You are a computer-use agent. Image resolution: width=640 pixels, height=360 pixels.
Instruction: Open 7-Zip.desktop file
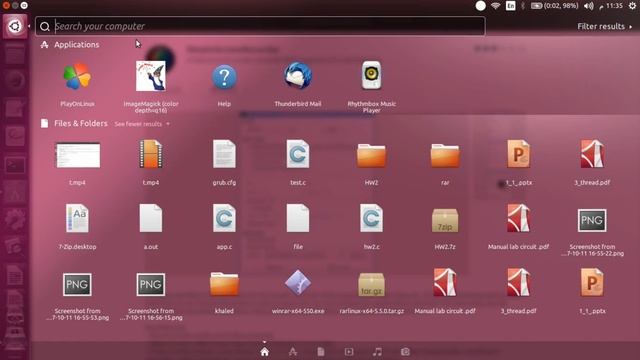77,218
